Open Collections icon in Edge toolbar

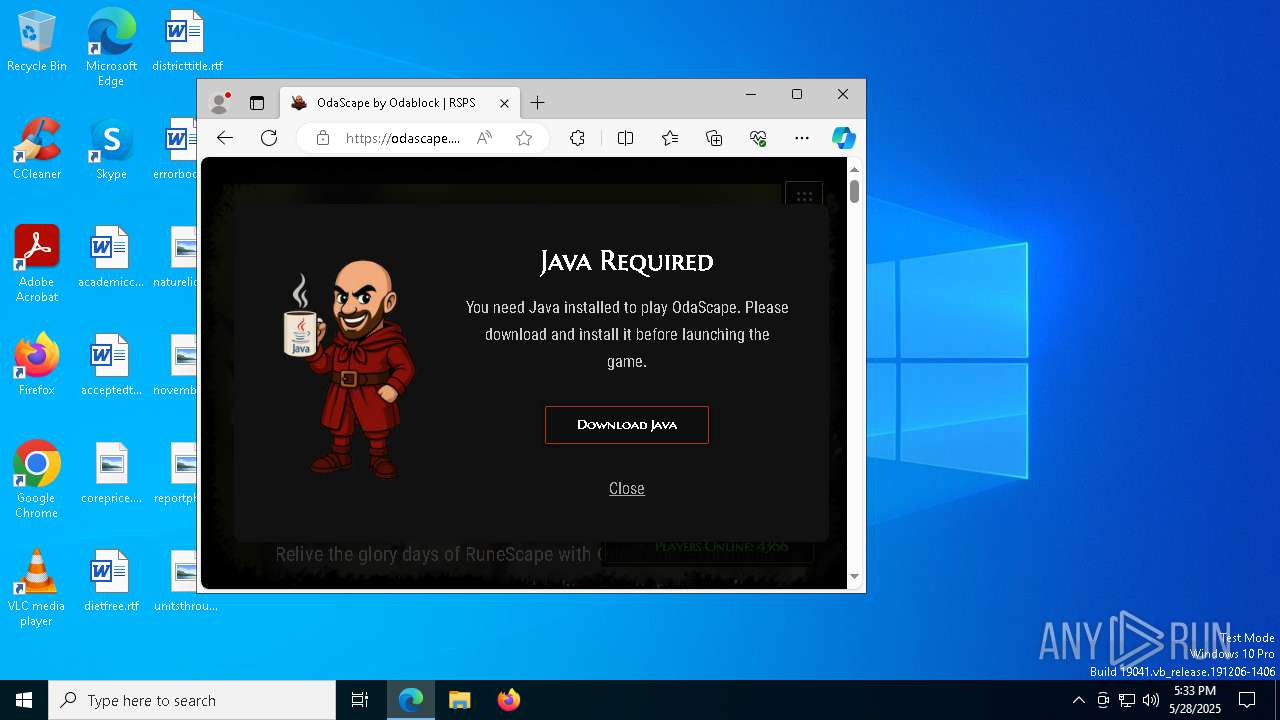pos(714,138)
